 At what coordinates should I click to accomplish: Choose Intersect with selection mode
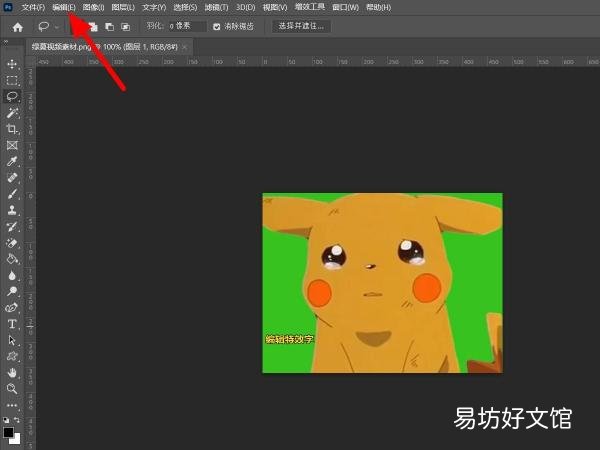(126, 26)
